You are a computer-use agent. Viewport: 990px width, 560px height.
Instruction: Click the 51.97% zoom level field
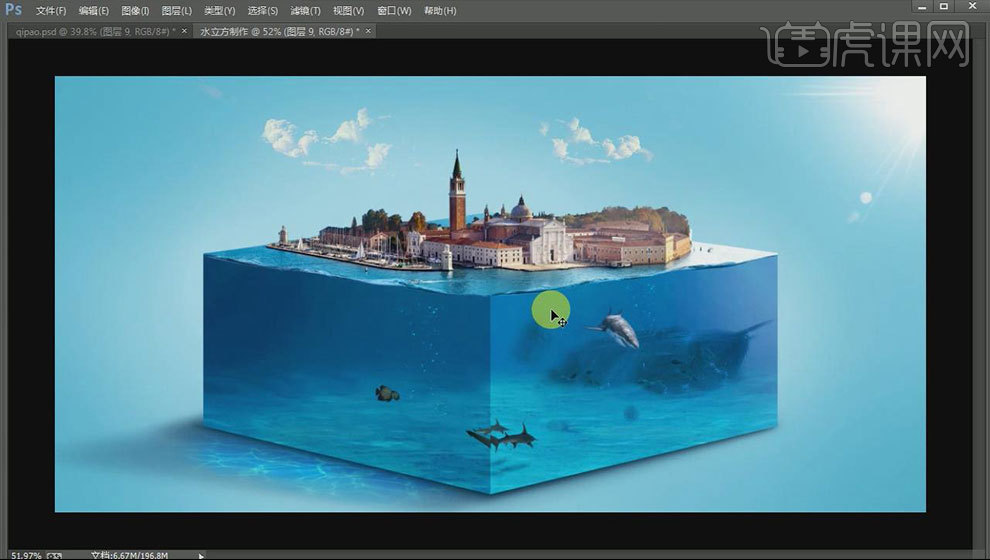tap(26, 556)
